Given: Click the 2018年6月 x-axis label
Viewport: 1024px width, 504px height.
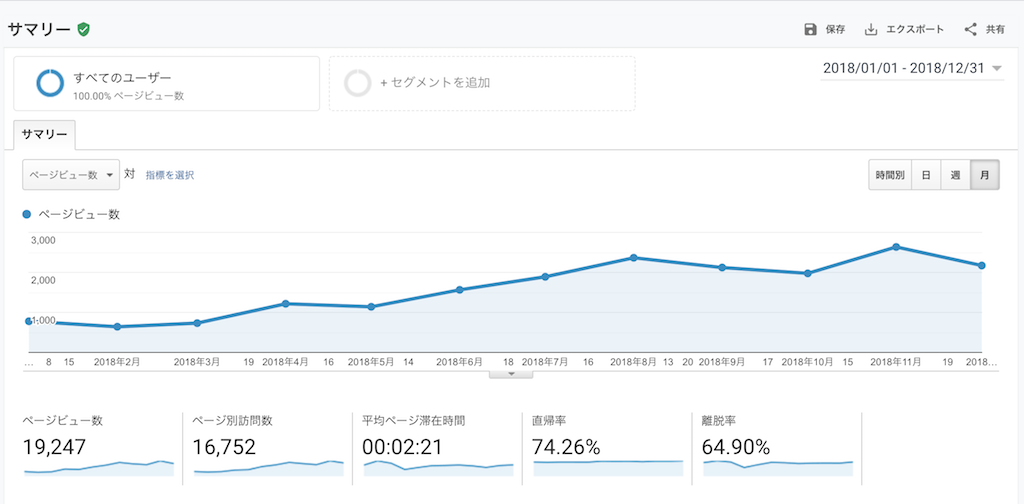Looking at the screenshot, I should point(459,361).
